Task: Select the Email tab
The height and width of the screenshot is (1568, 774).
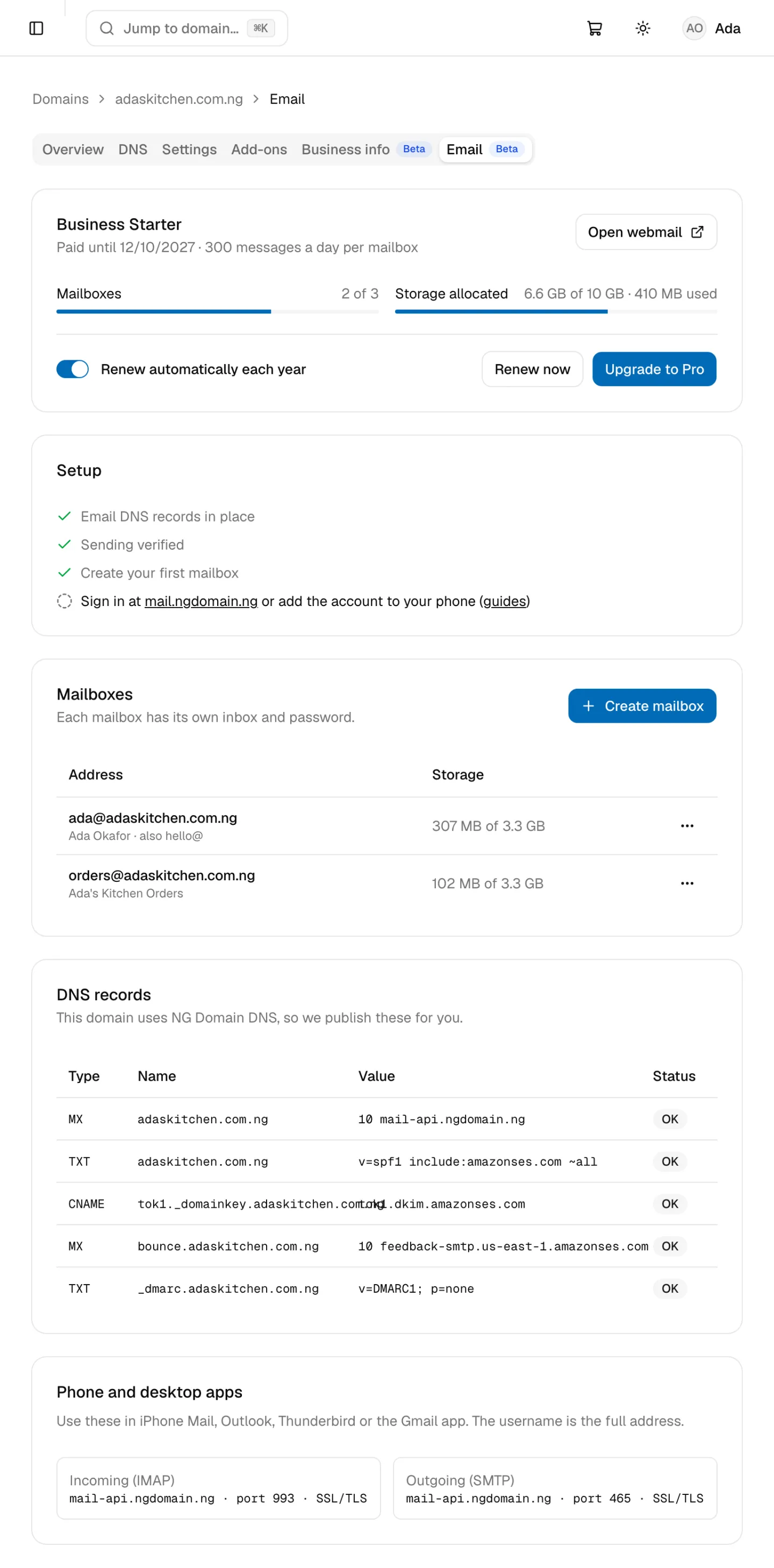Action: coord(485,149)
